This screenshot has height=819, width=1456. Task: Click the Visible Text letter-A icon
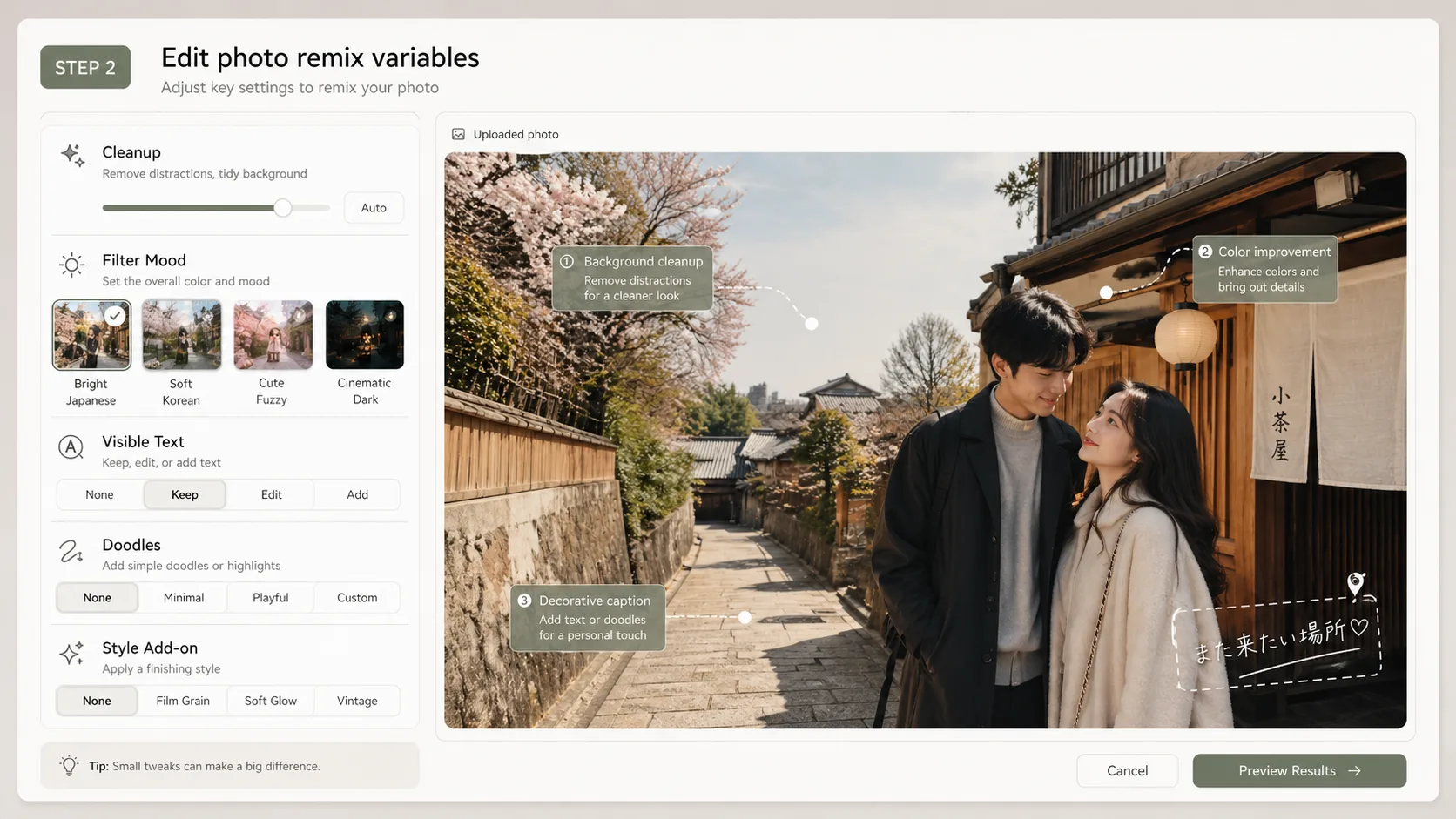coord(71,446)
